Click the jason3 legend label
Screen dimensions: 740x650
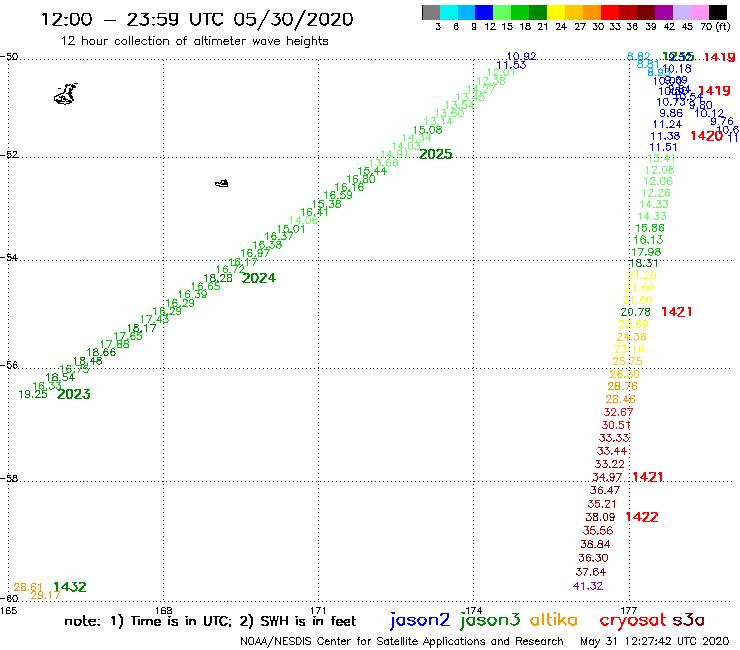click(x=490, y=620)
